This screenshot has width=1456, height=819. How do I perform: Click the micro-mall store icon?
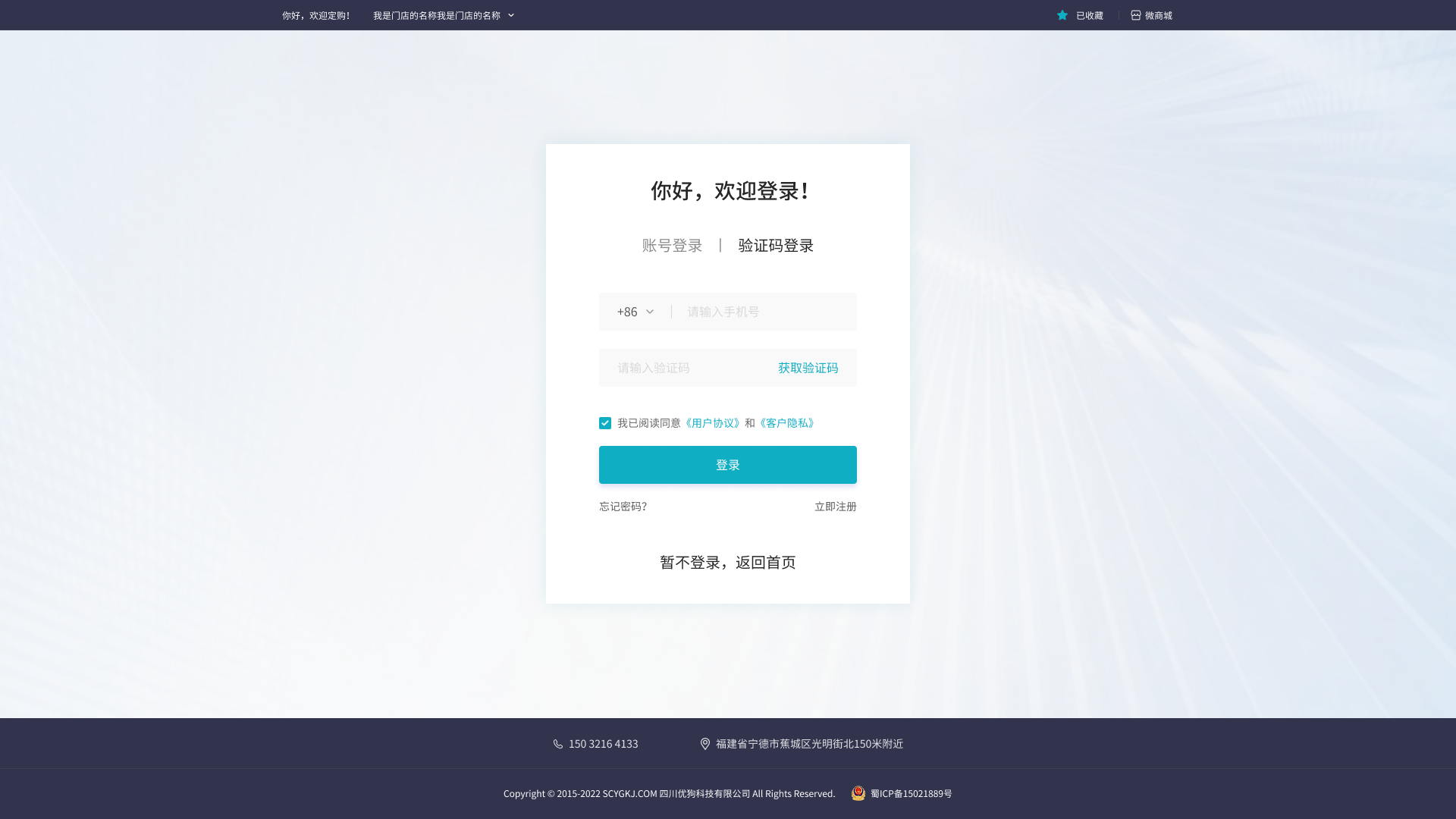[1136, 15]
